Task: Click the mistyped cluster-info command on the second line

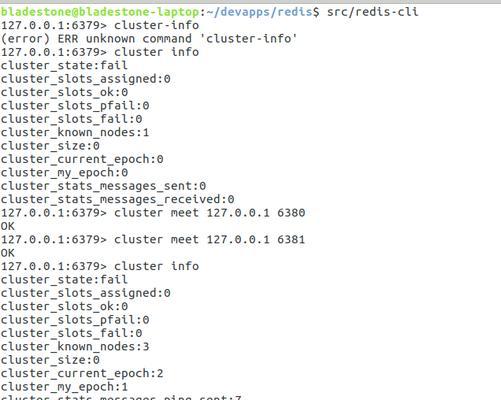Action: point(156,25)
